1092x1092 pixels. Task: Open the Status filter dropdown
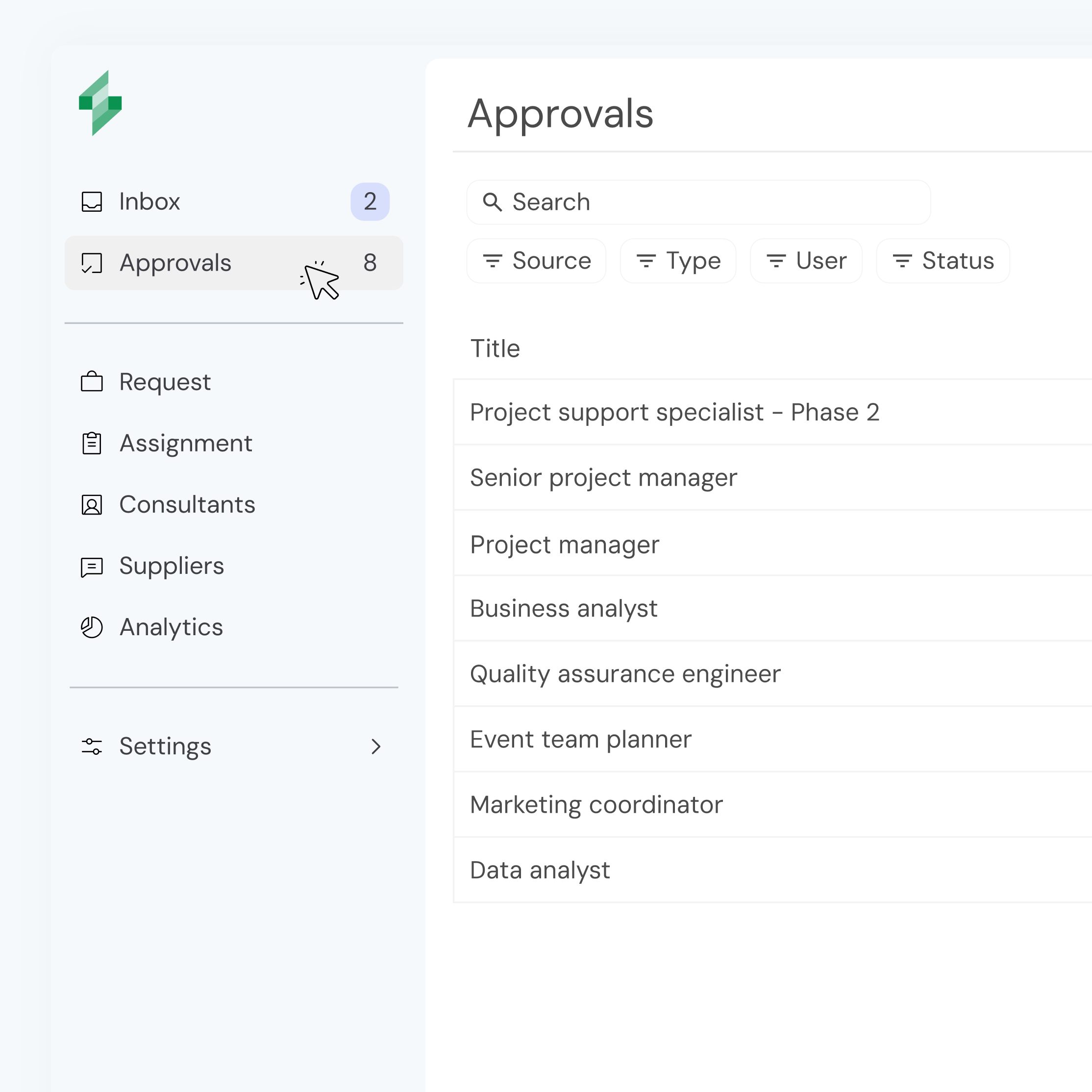click(x=942, y=261)
